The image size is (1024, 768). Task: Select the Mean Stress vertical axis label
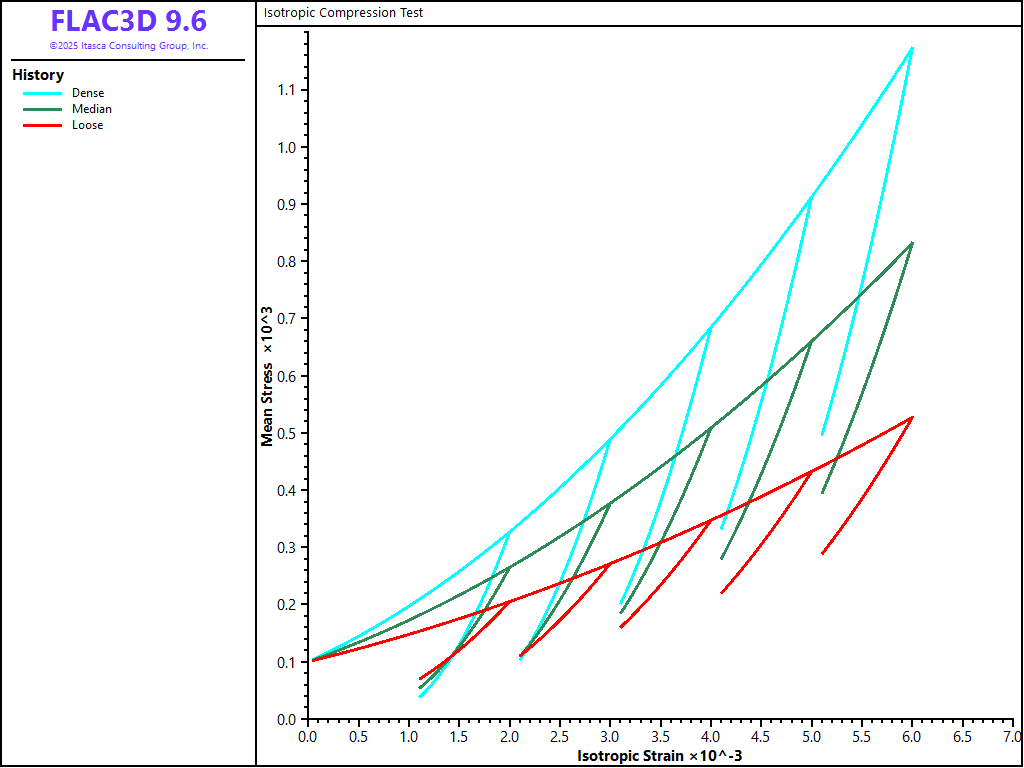(267, 375)
